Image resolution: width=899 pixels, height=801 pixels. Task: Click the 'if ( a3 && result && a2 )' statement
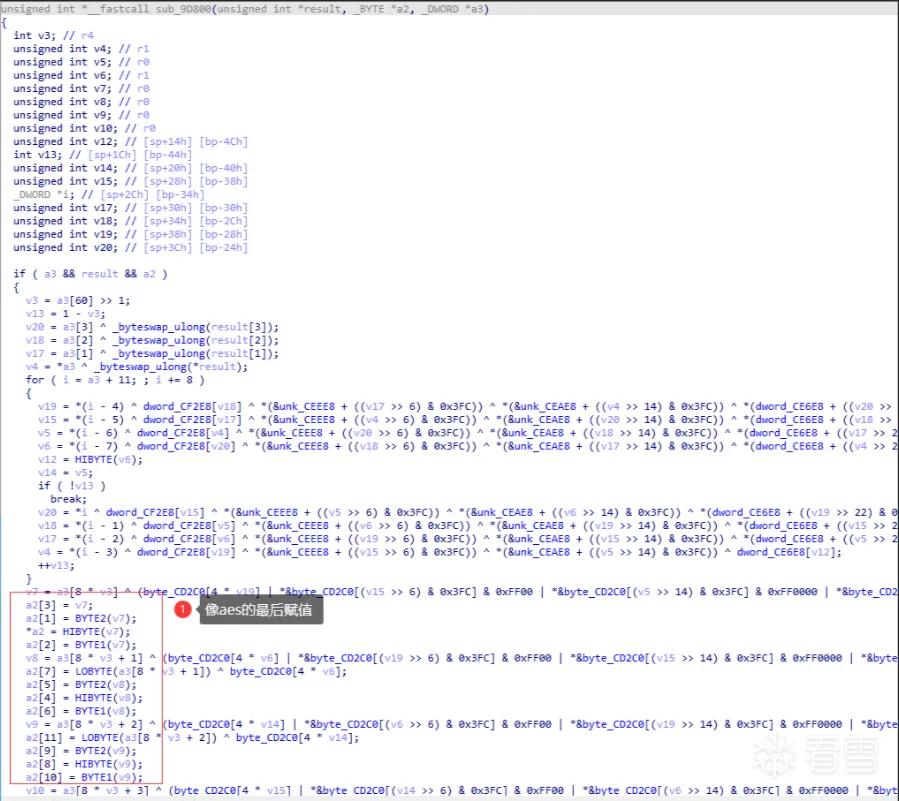(91, 274)
